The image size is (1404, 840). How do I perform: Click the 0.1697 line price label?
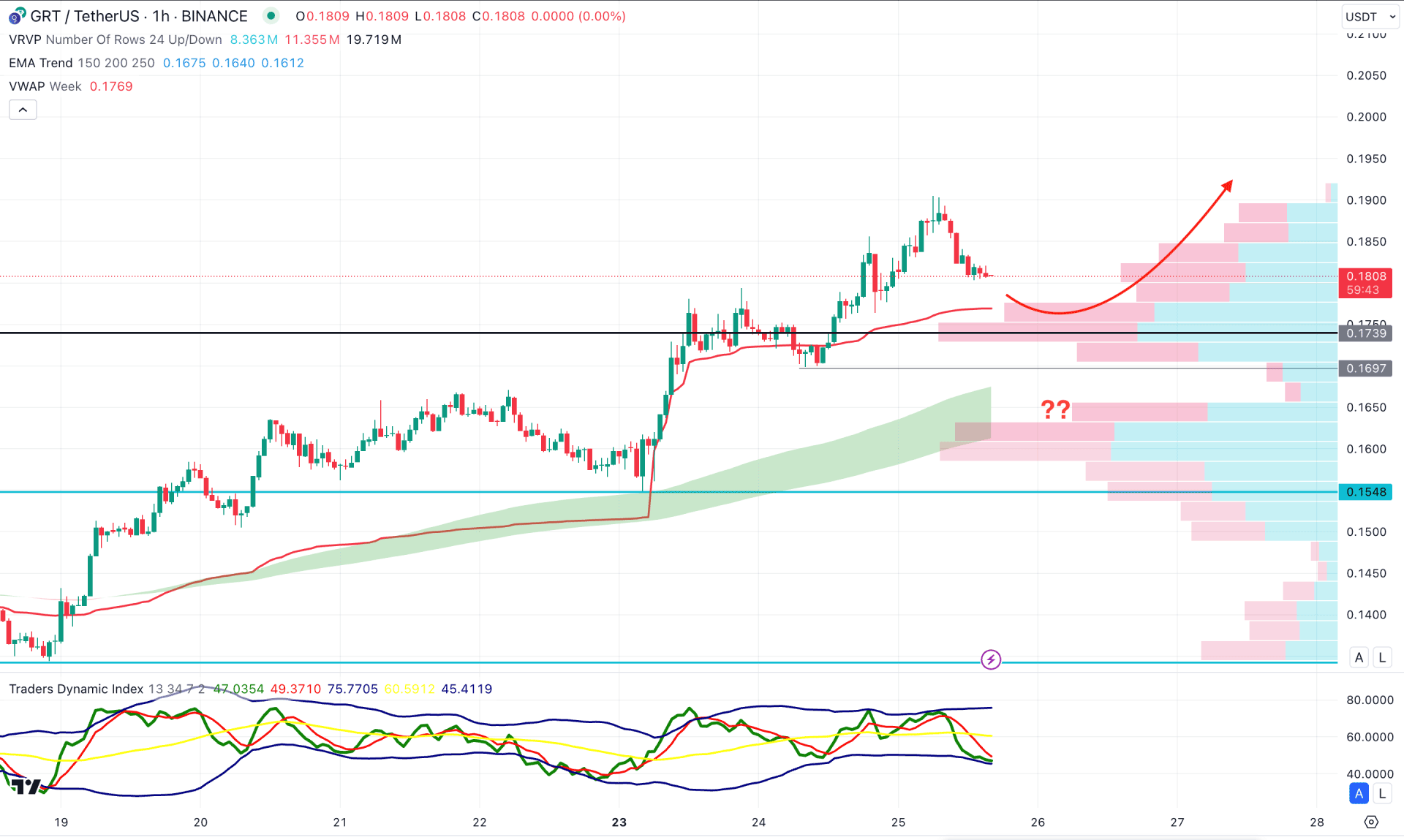click(1365, 368)
